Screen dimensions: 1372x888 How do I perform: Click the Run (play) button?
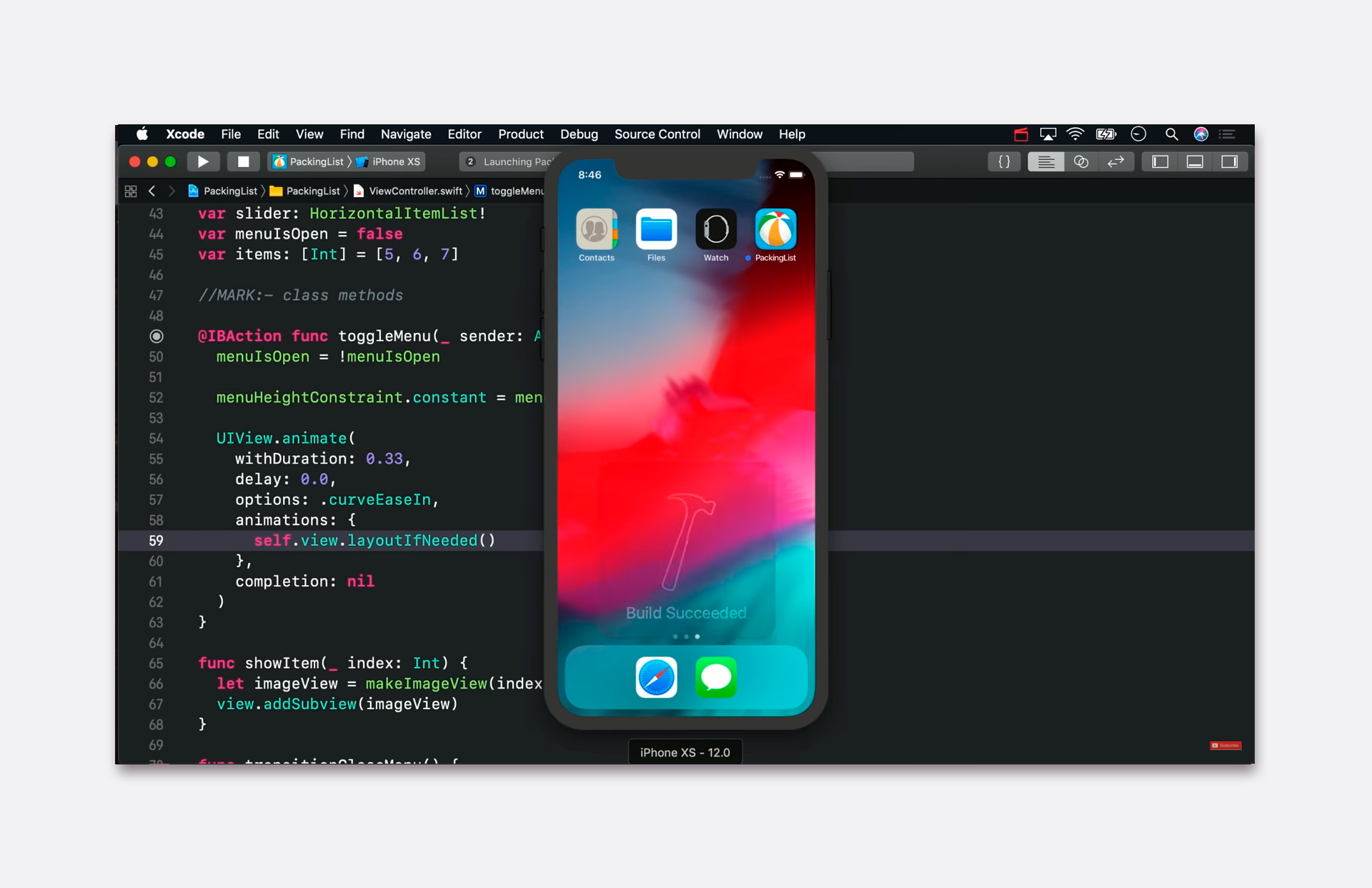[203, 161]
